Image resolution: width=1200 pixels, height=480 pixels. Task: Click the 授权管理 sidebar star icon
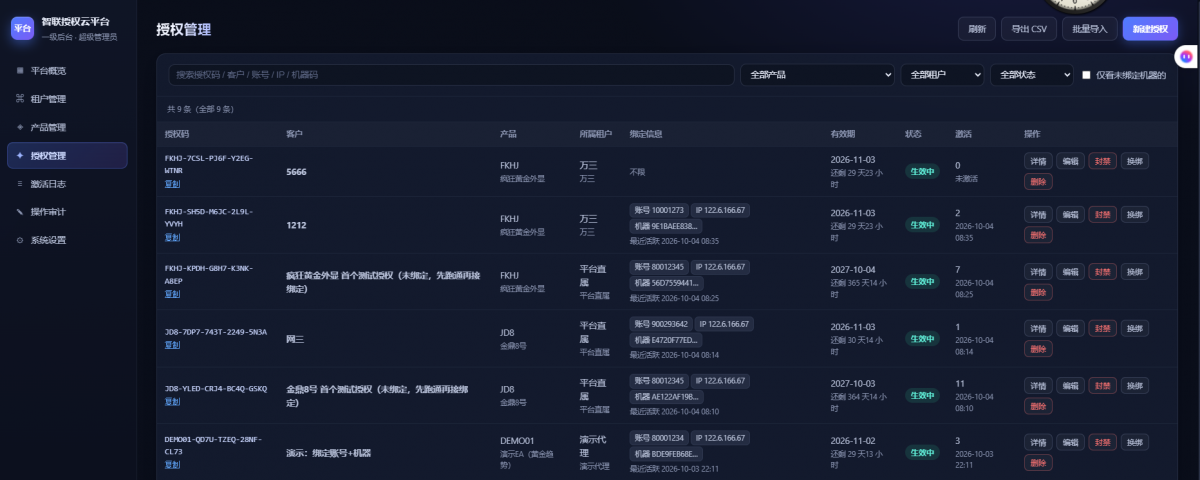coord(20,155)
